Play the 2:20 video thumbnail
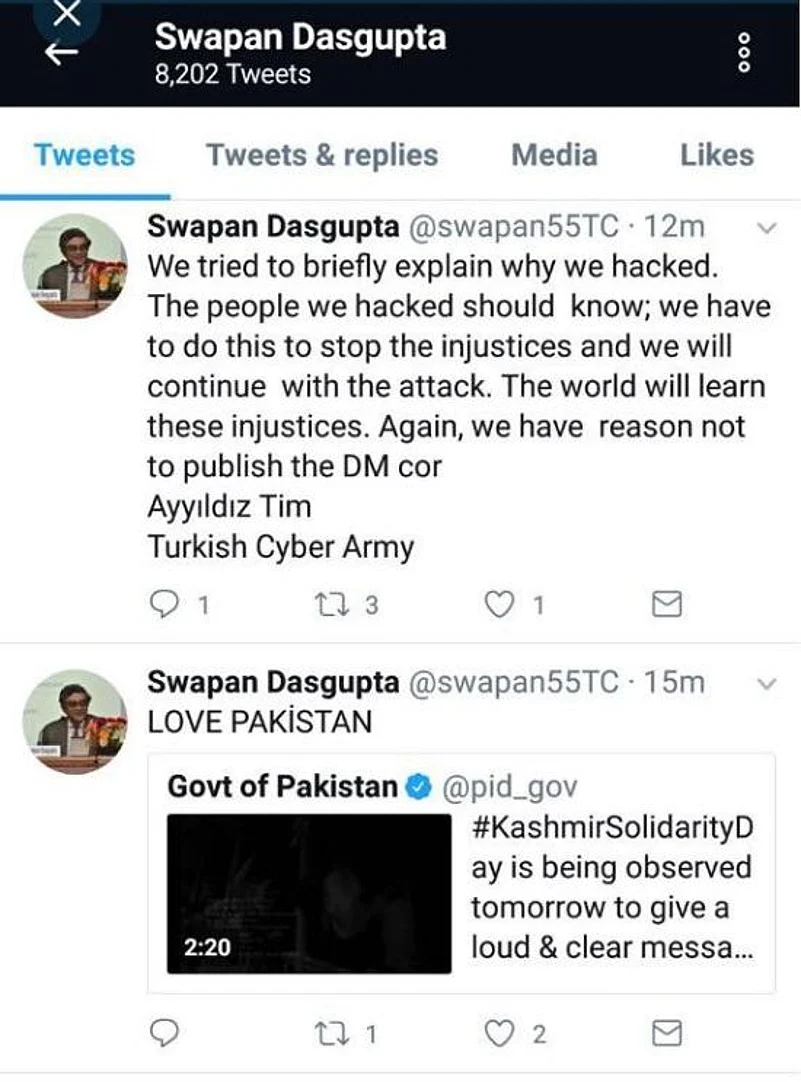The height and width of the screenshot is (1082, 801). (x=308, y=893)
